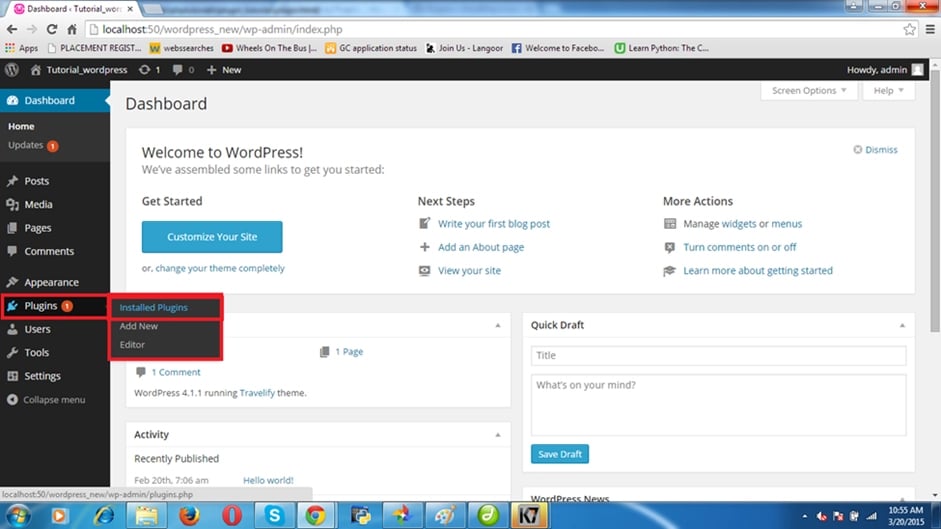Click change your theme completely link
Image resolution: width=941 pixels, height=529 pixels.
tap(220, 268)
